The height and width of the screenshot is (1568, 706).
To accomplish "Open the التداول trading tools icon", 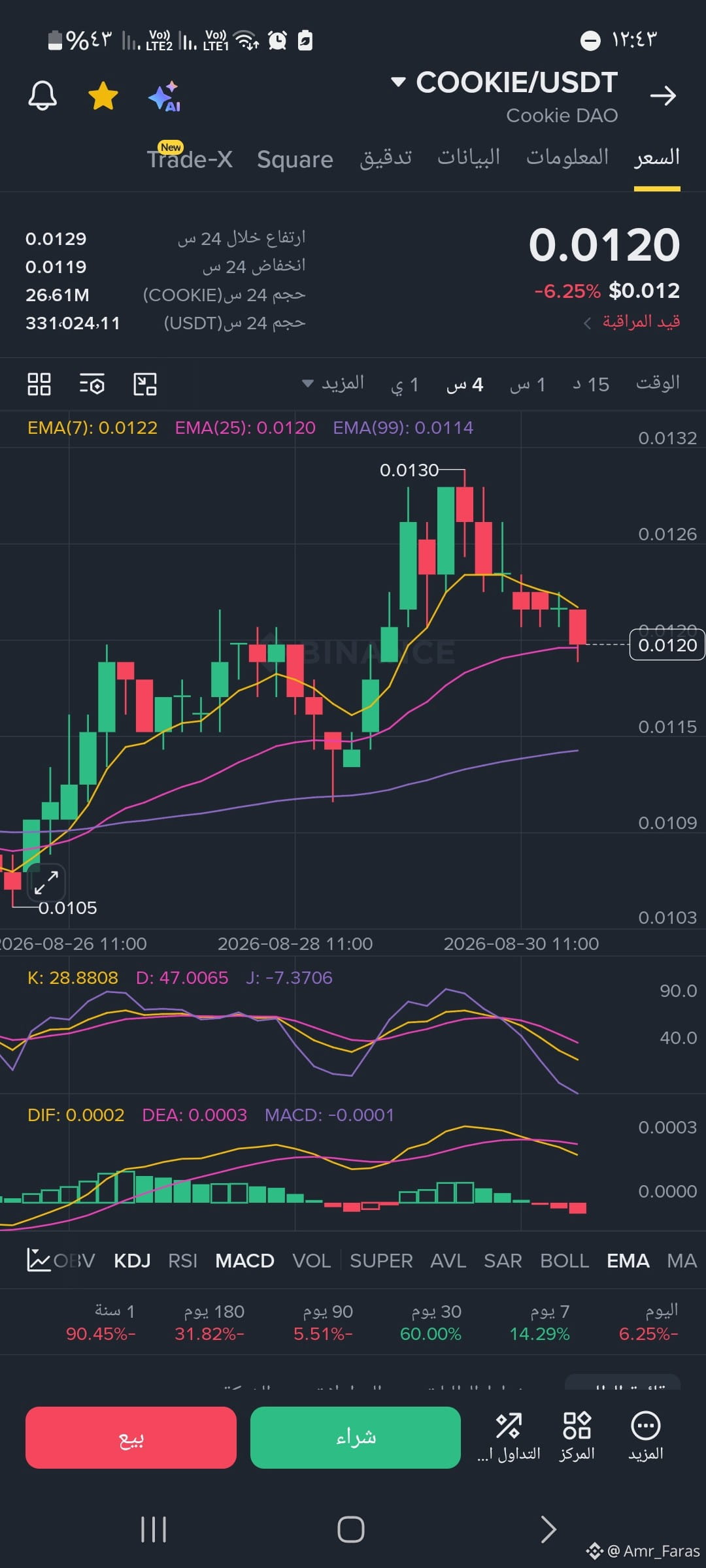I will click(x=509, y=1436).
